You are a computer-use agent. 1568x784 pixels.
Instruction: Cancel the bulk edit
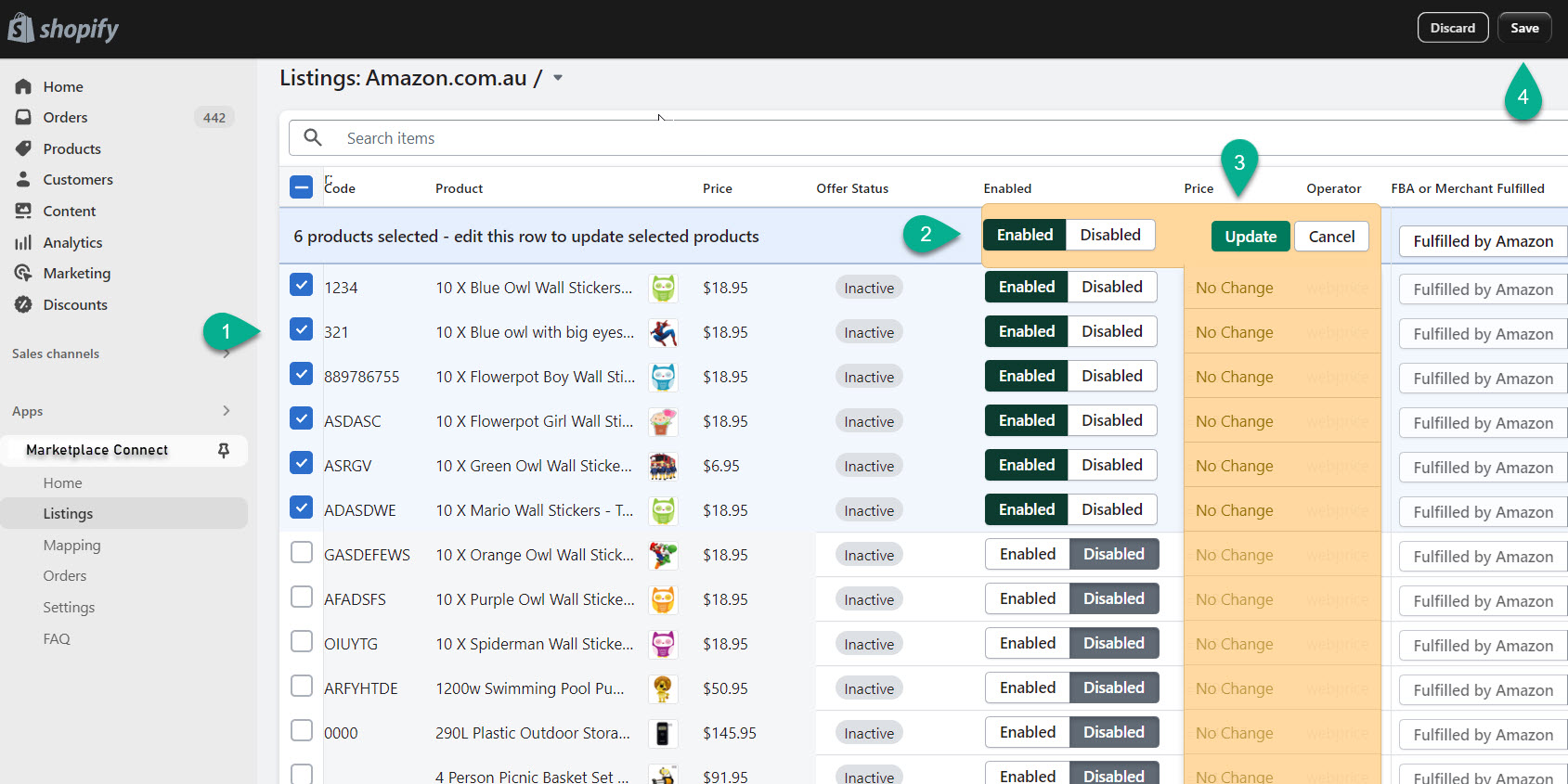pos(1331,237)
